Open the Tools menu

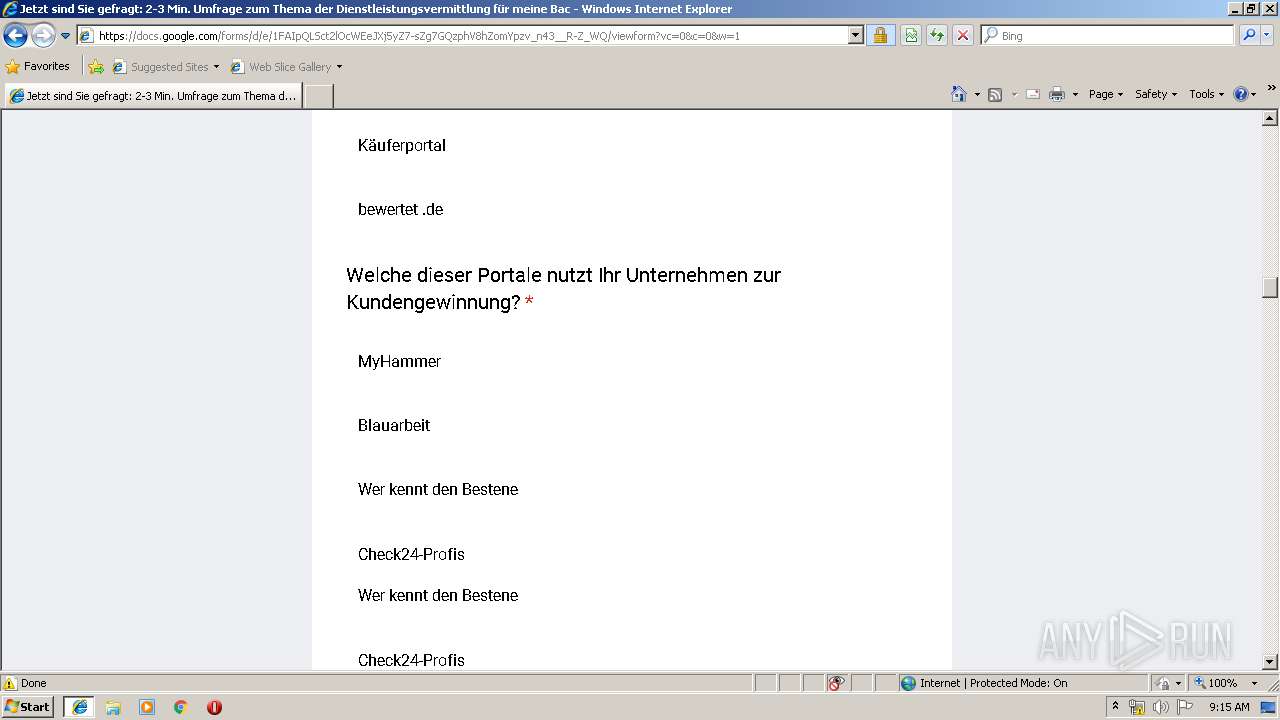pyautogui.click(x=1206, y=94)
